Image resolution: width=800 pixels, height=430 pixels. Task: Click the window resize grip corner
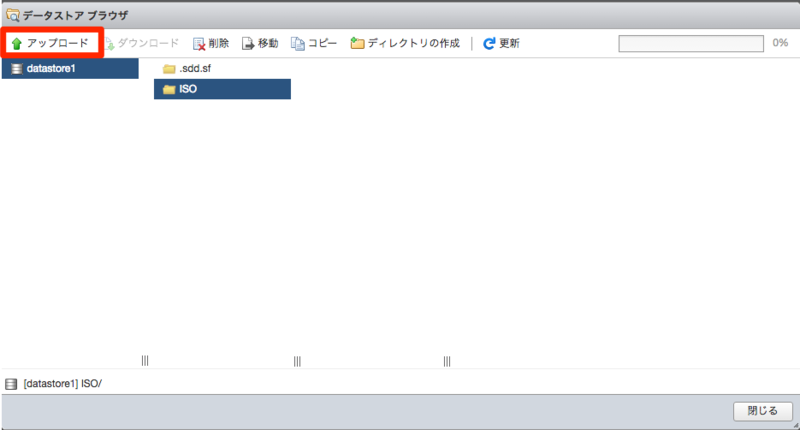click(795, 425)
